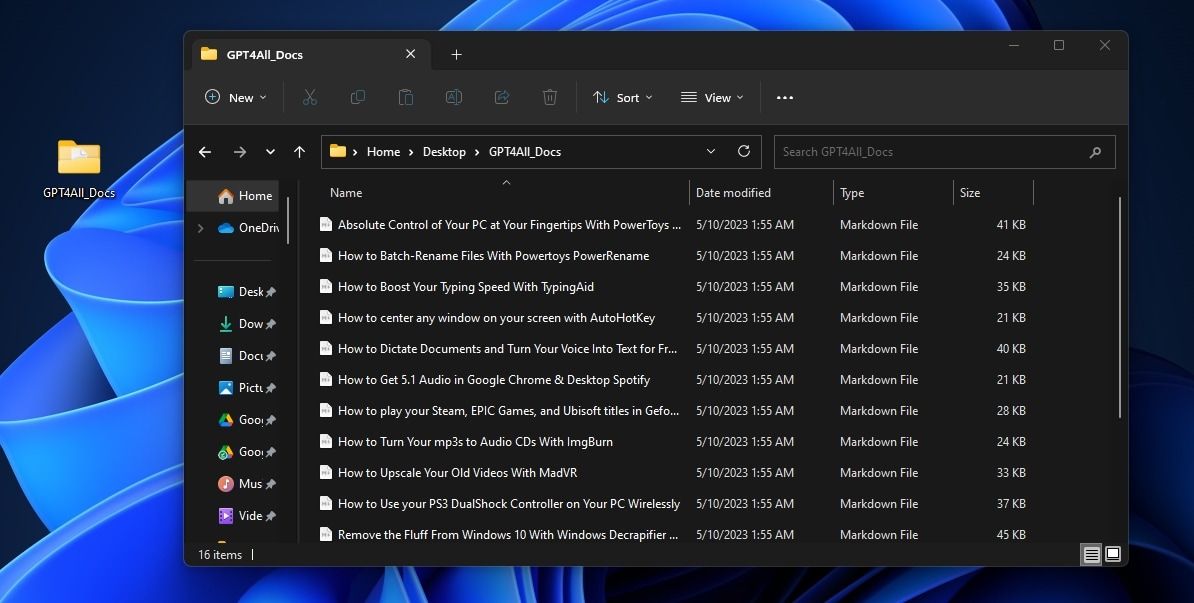This screenshot has width=1194, height=603.
Task: Click the Cut scissors icon in the toolbar
Action: 310,97
